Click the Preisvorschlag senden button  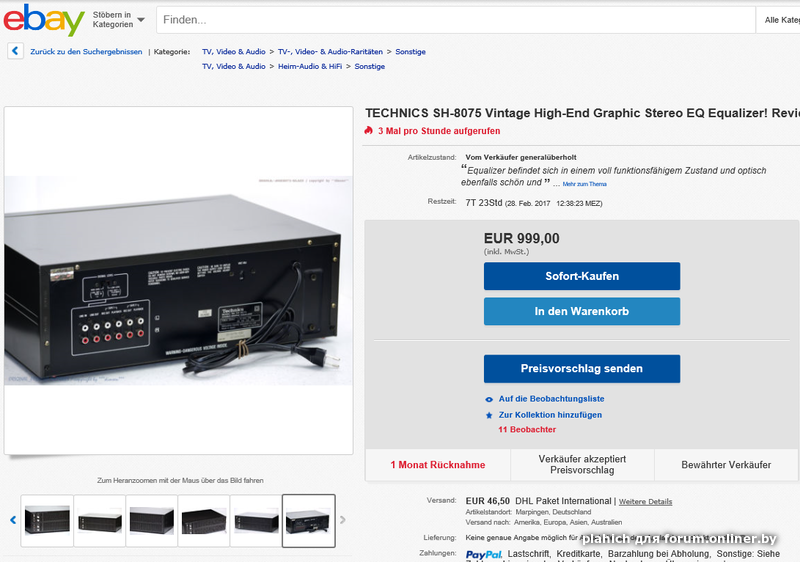[582, 368]
